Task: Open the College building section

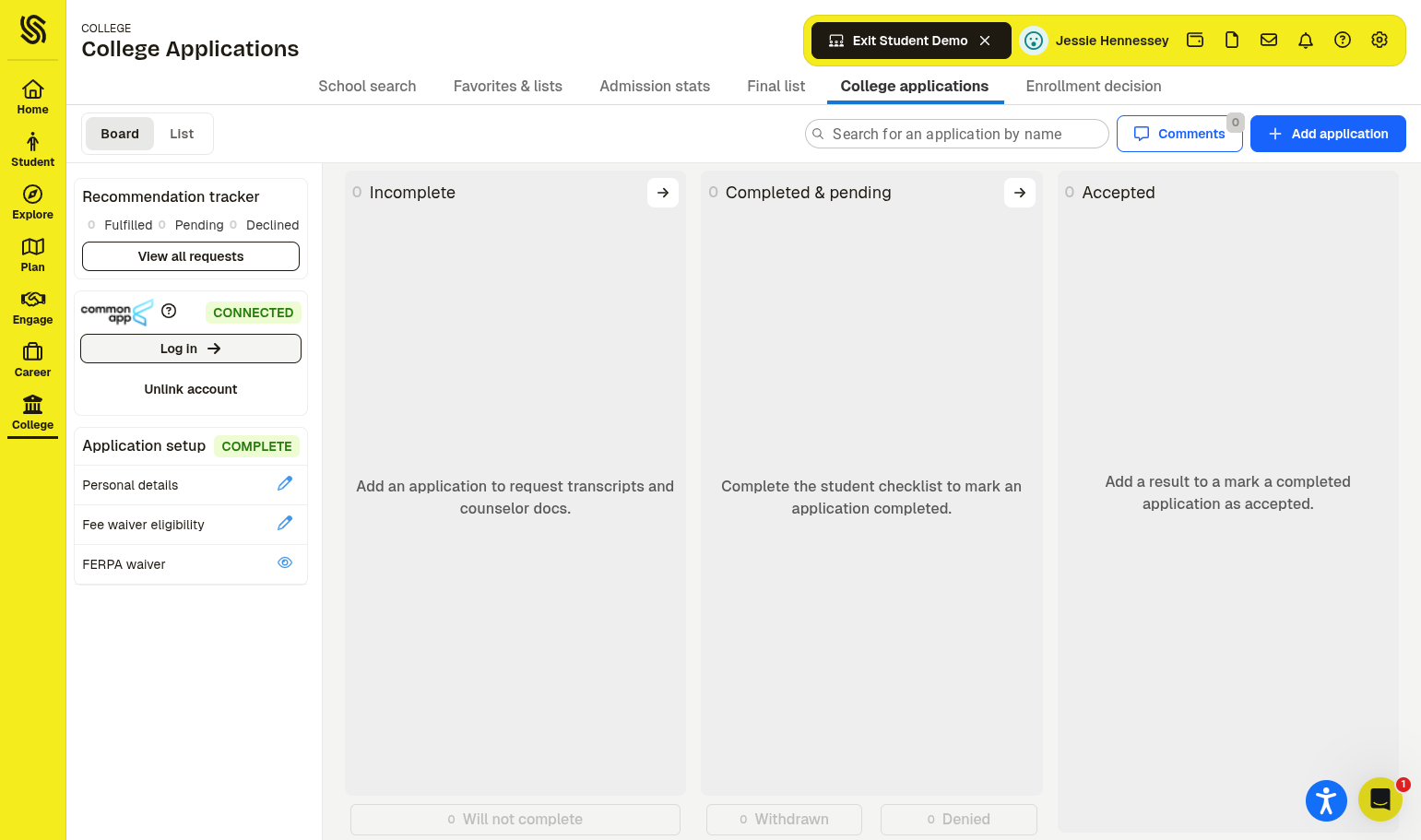Action: coord(32,412)
